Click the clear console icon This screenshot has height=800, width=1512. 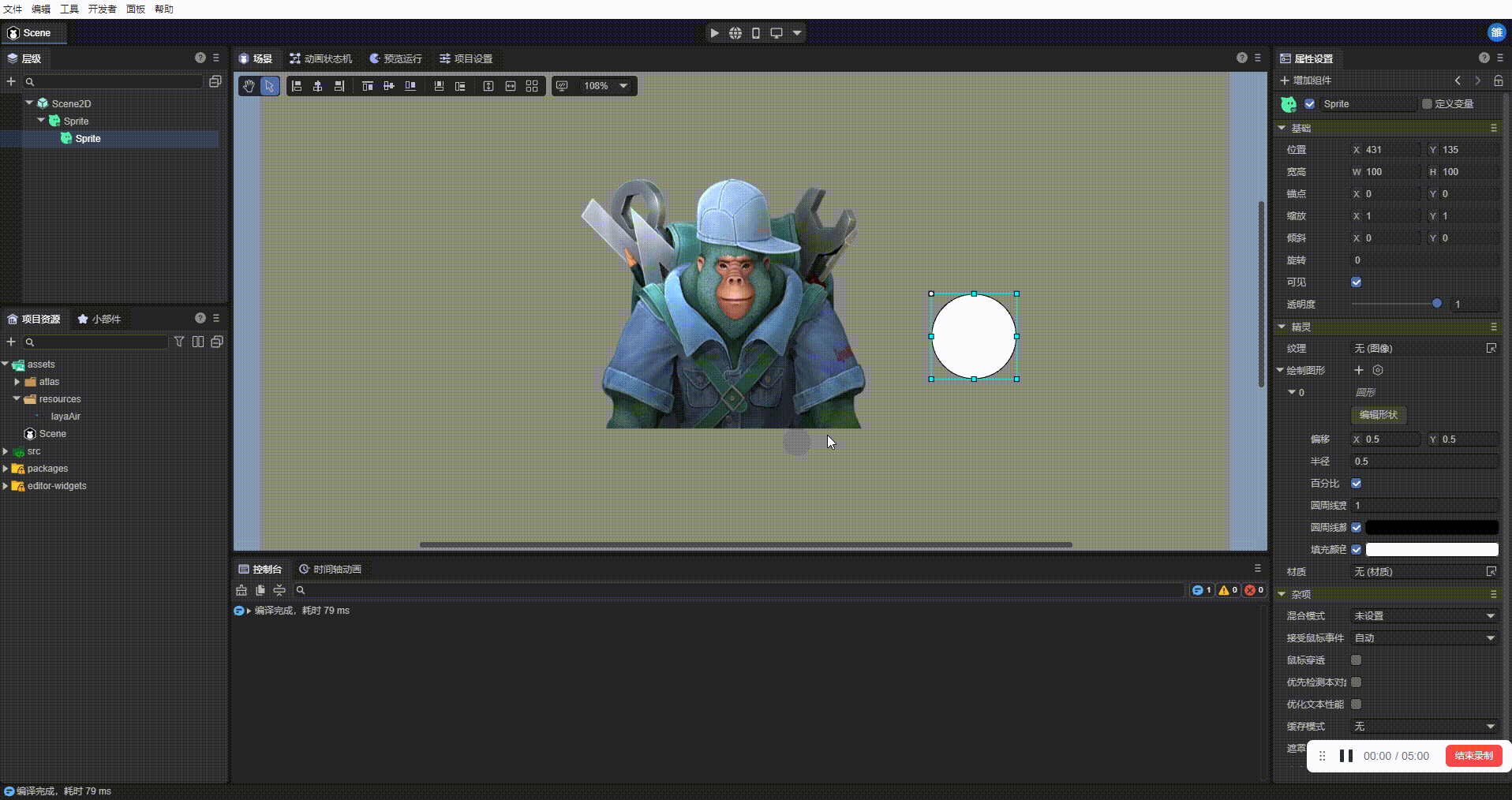(x=241, y=590)
